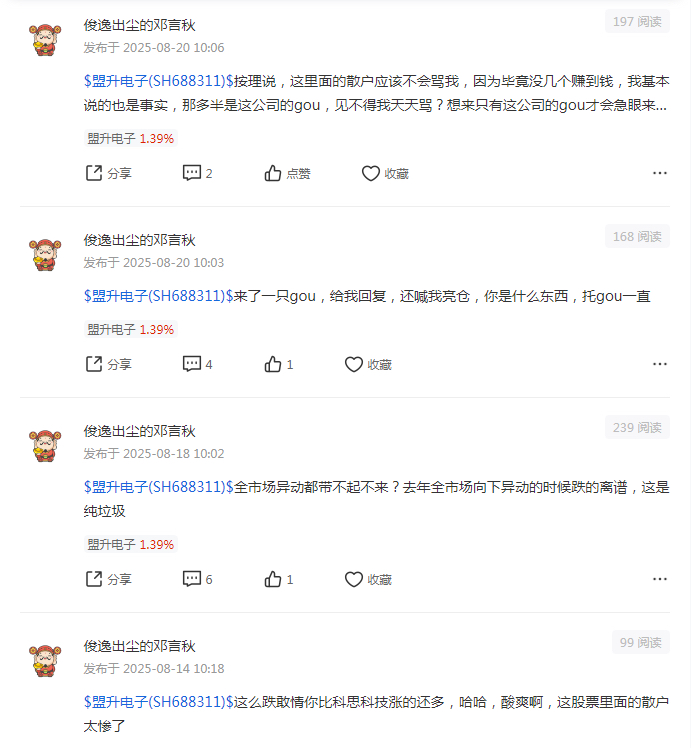Open more options for 10:06 post
The width and height of the screenshot is (691, 748).
point(660,173)
